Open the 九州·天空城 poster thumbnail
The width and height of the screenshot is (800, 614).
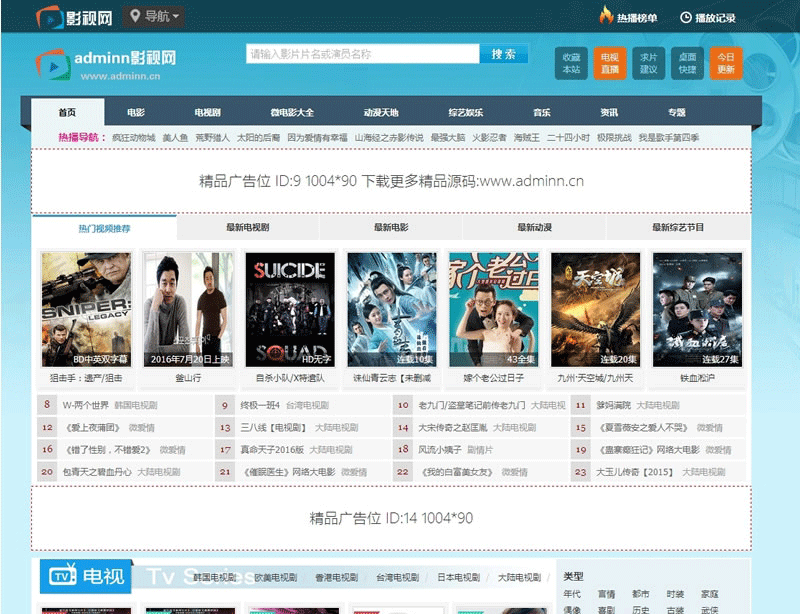(x=595, y=310)
